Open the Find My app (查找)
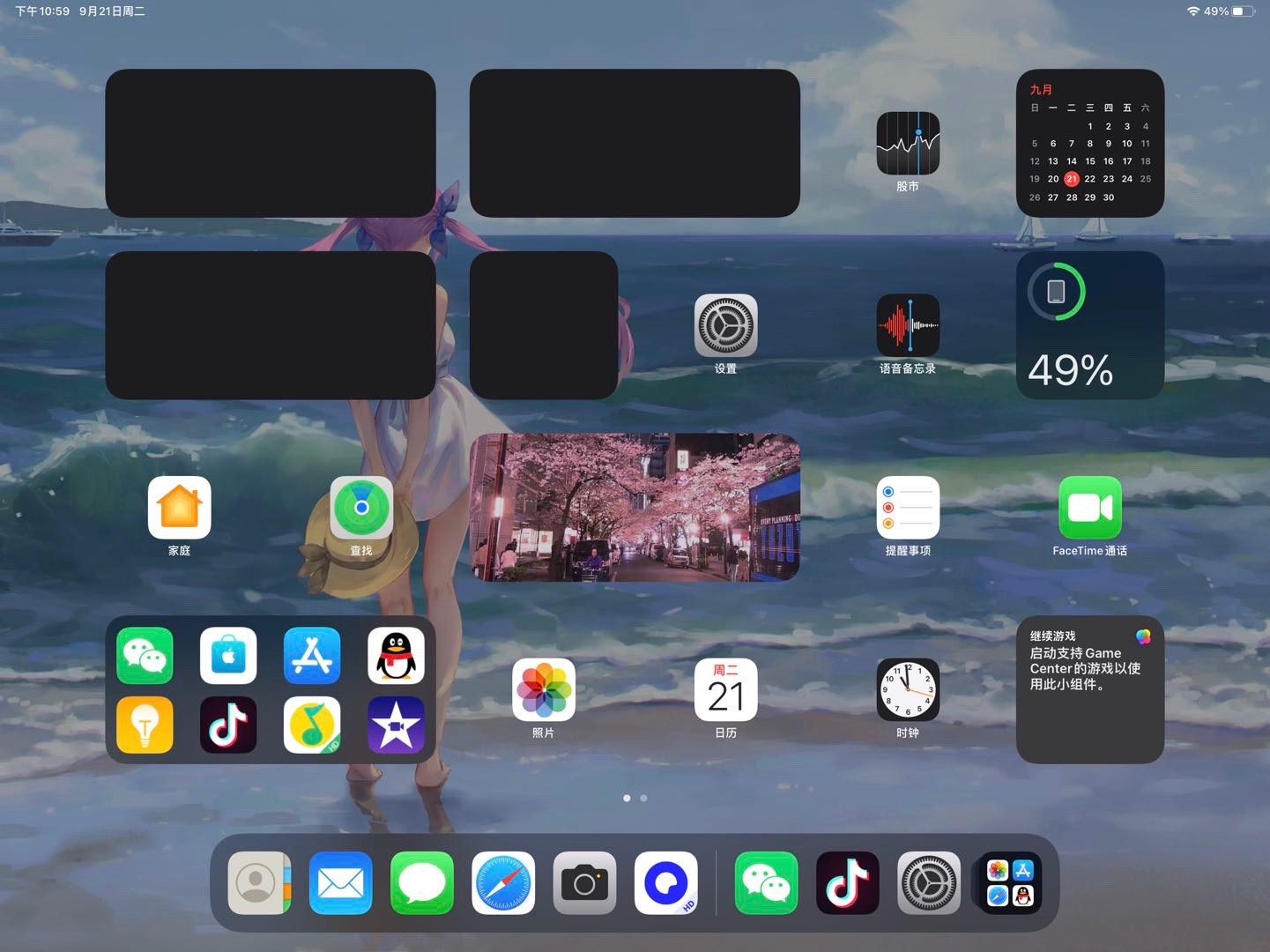 coord(361,508)
